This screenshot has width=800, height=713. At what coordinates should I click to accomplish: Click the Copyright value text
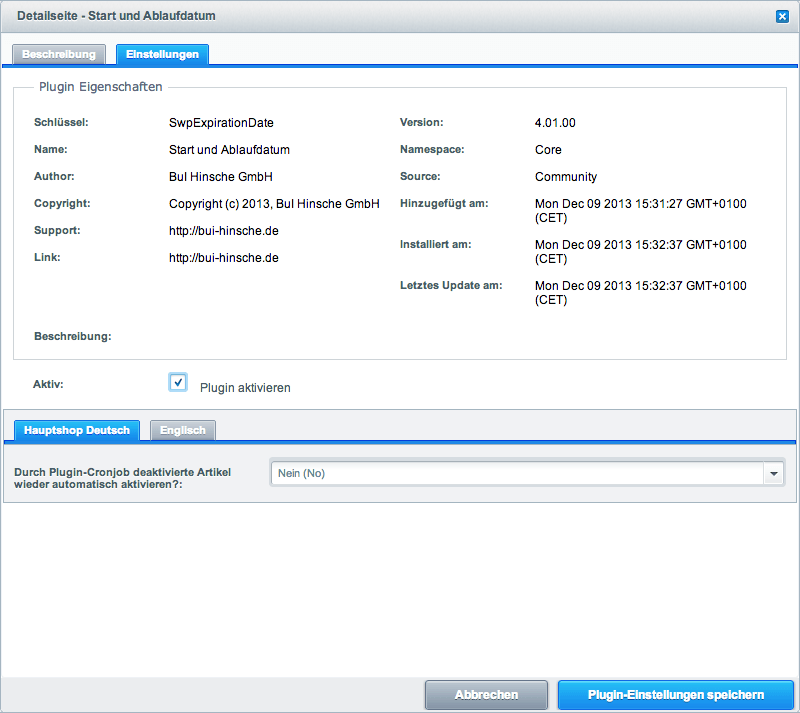tap(274, 203)
